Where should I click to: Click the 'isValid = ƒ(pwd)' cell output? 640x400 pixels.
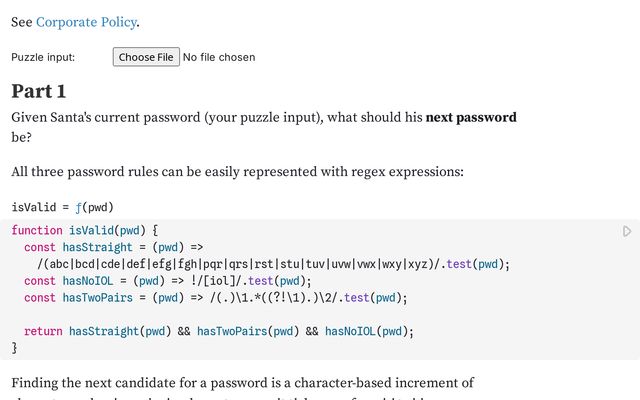click(62, 207)
